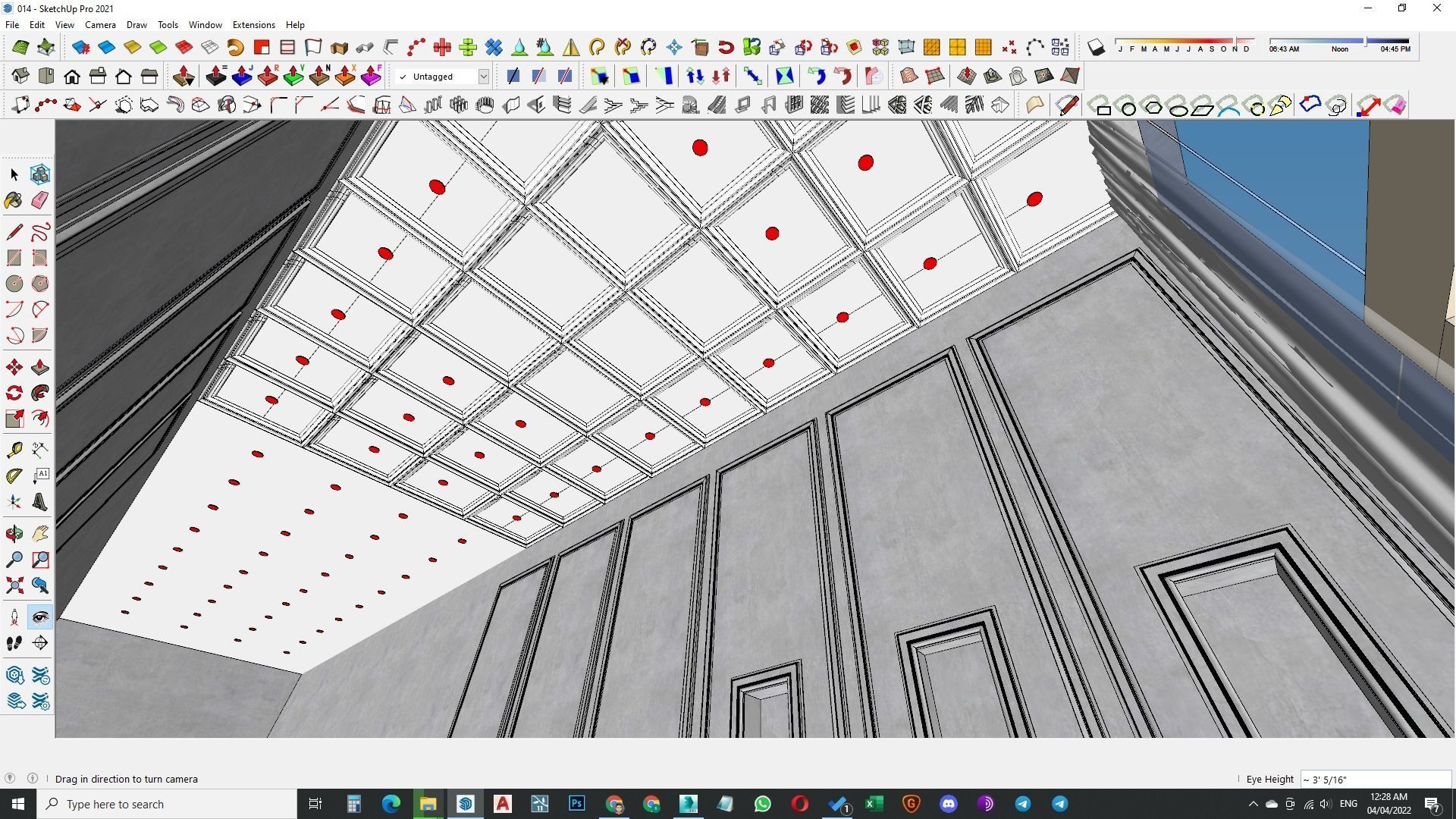Screen dimensions: 1456x819
Task: Open the Extensions menu
Action: 253,25
